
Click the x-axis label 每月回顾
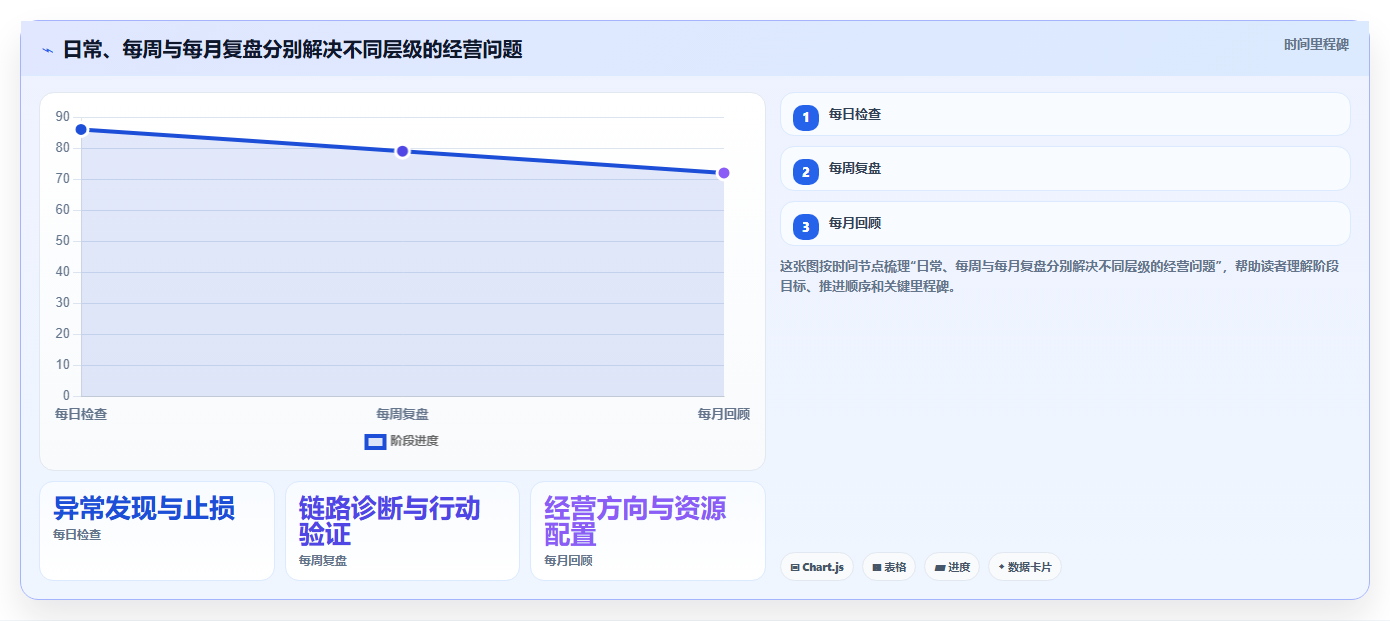click(724, 414)
